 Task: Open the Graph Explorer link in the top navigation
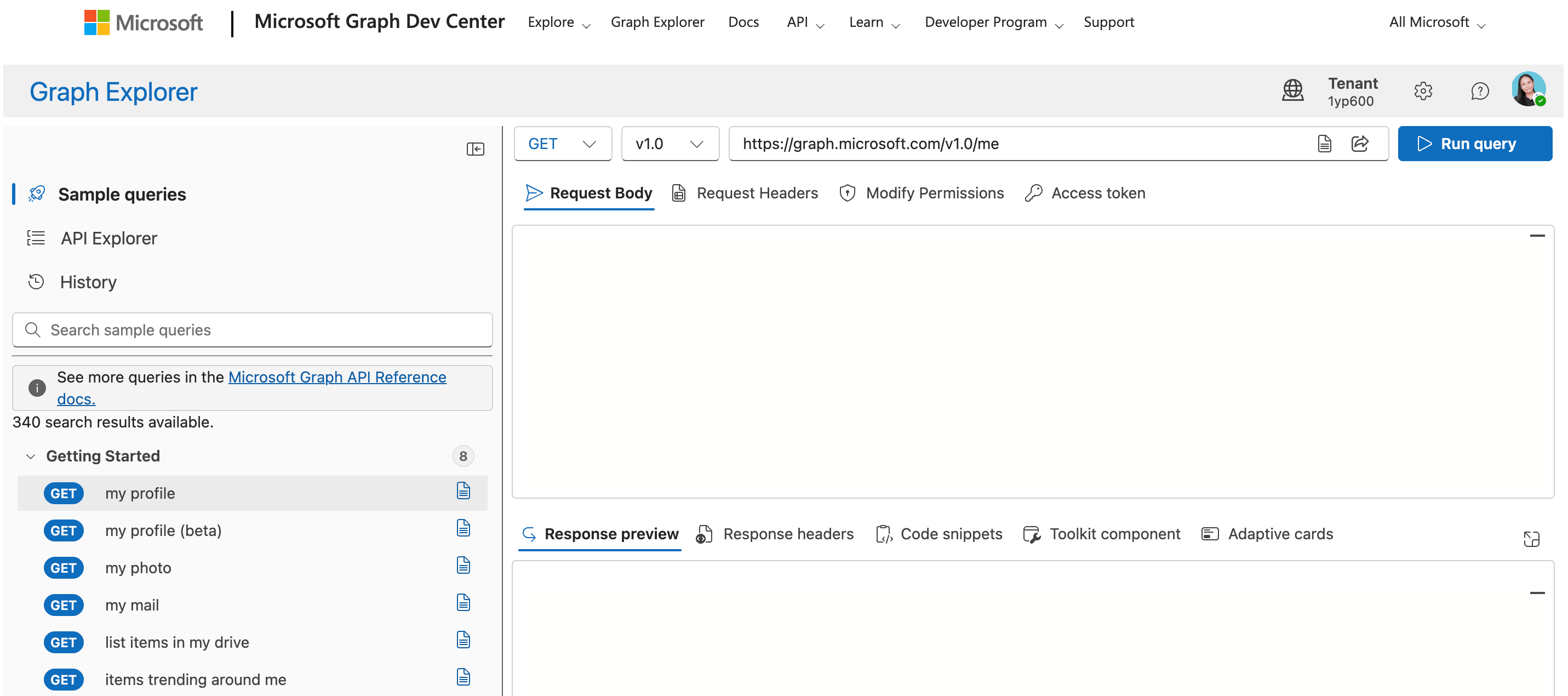coord(657,22)
